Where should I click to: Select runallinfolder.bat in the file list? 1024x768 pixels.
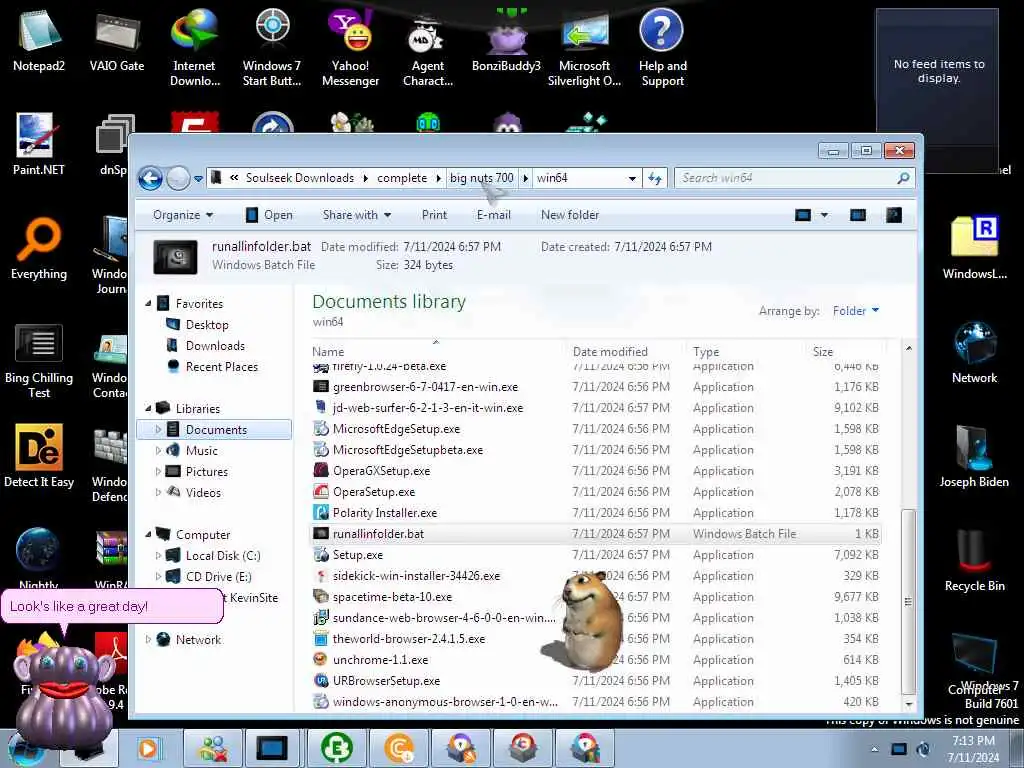click(x=596, y=534)
